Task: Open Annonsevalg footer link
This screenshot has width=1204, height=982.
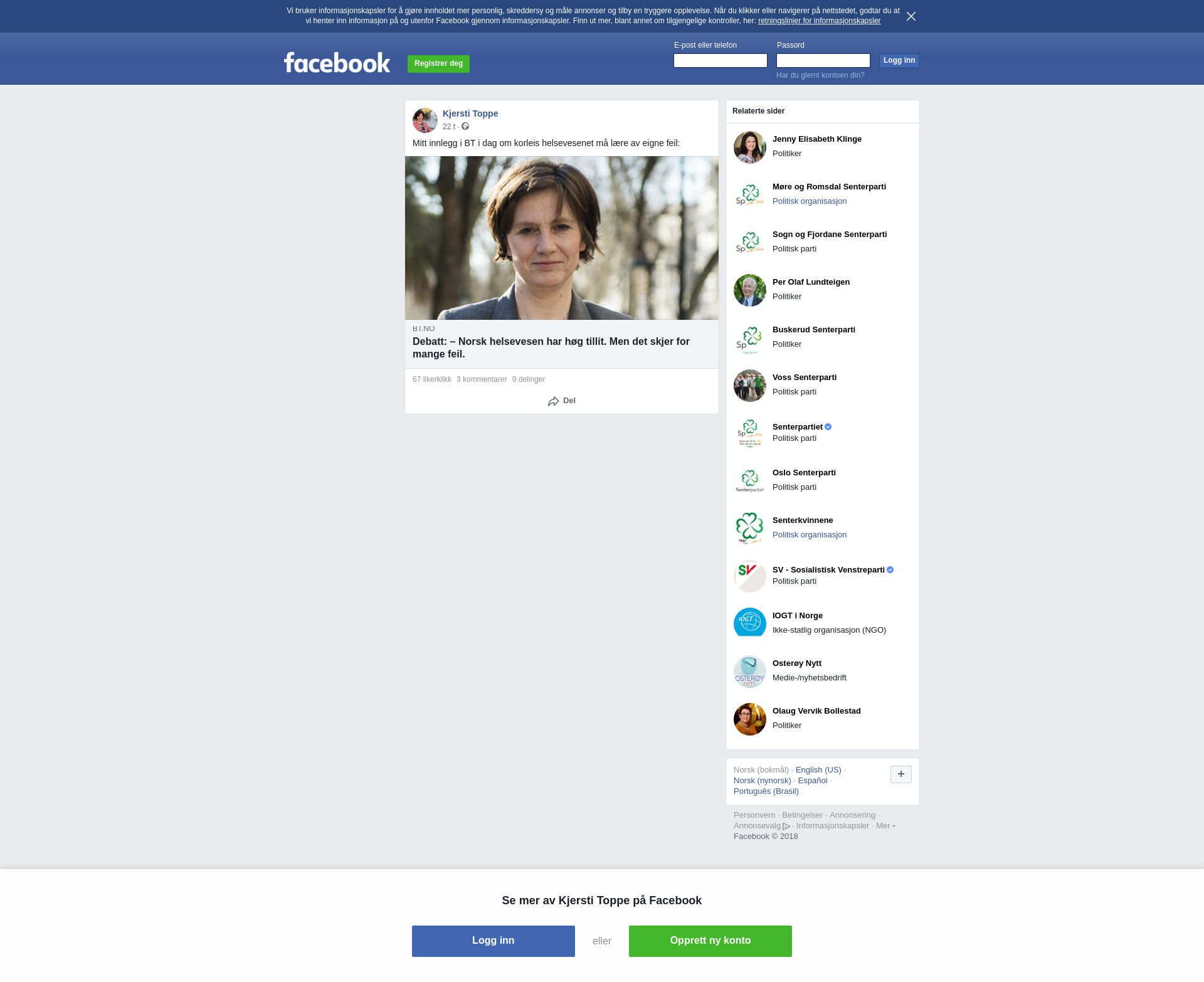Action: tap(761, 826)
